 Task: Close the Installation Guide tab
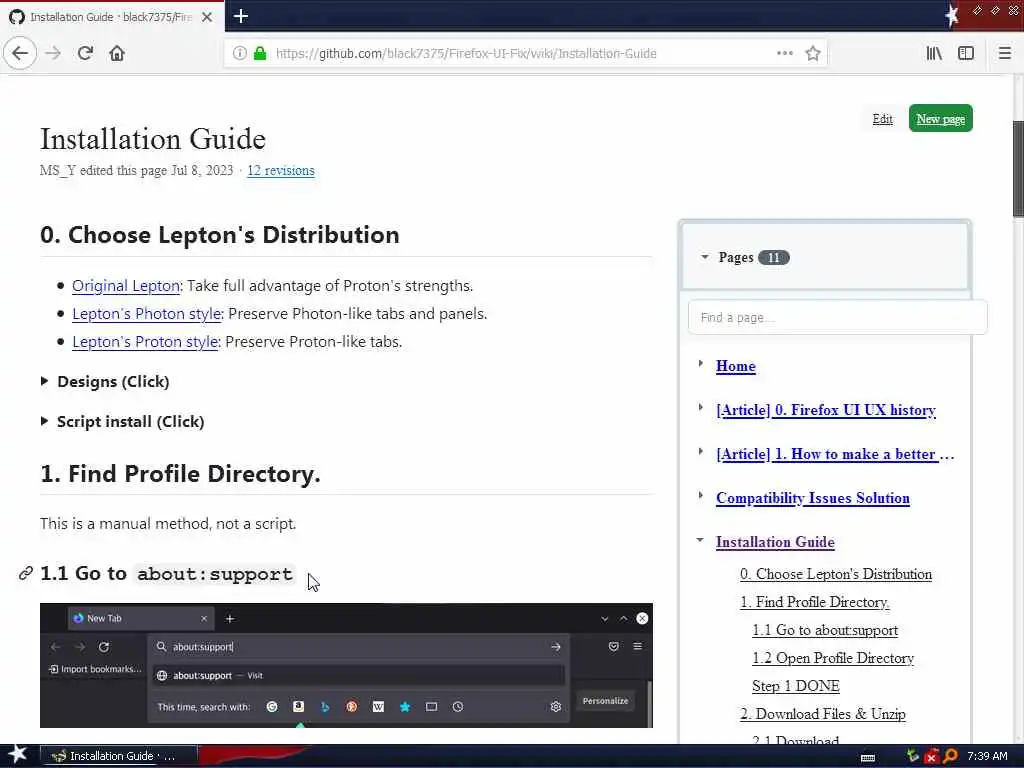coord(206,17)
